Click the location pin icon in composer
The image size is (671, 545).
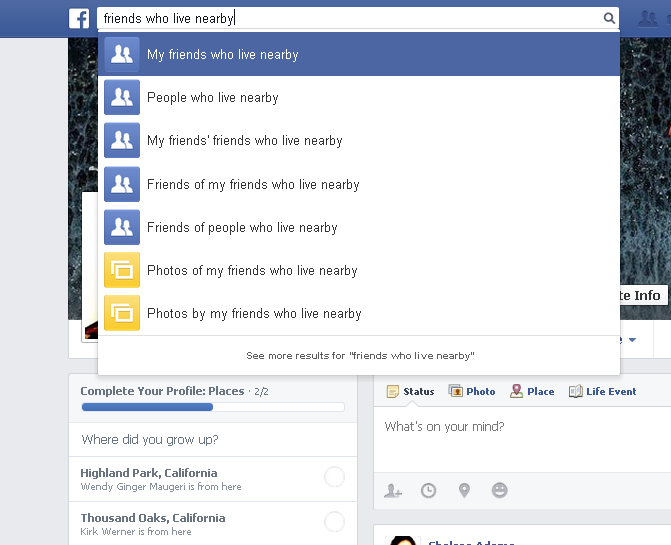point(464,490)
